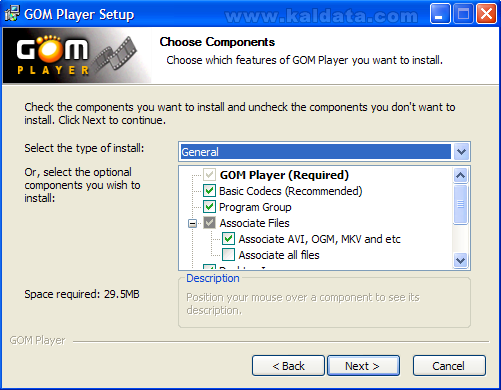This screenshot has width=501, height=390.
Task: Collapse the Associate Files tree node
Action: (192, 223)
